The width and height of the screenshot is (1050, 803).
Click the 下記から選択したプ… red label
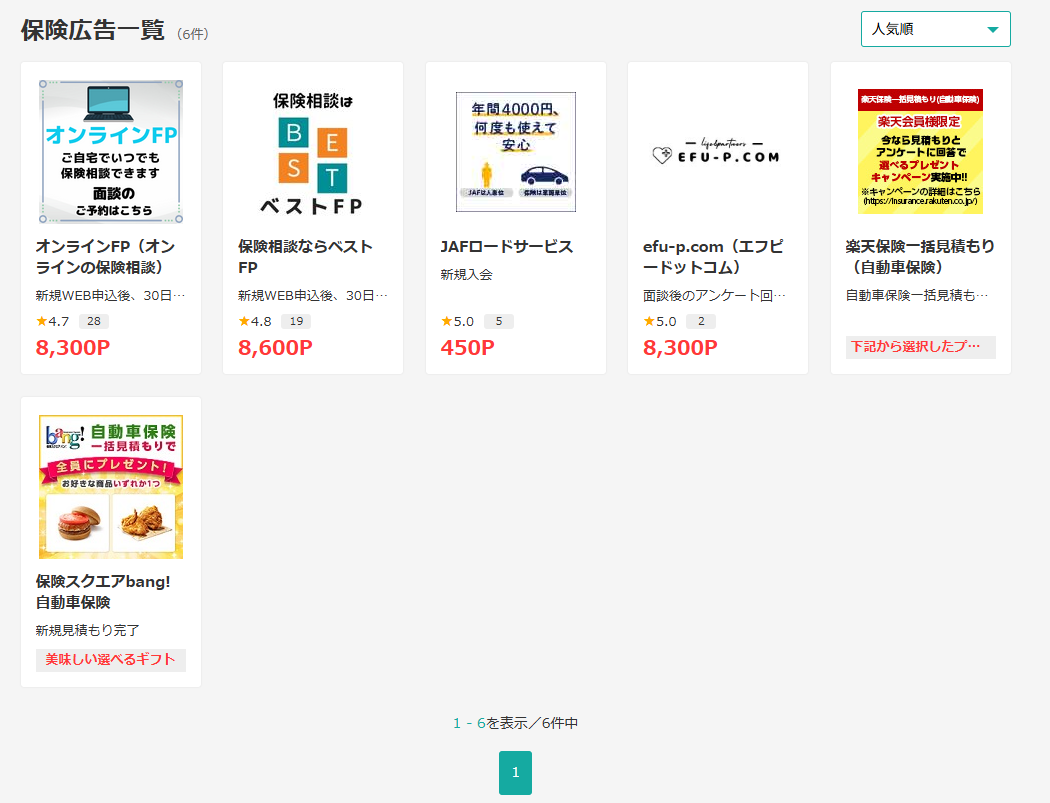coord(920,347)
